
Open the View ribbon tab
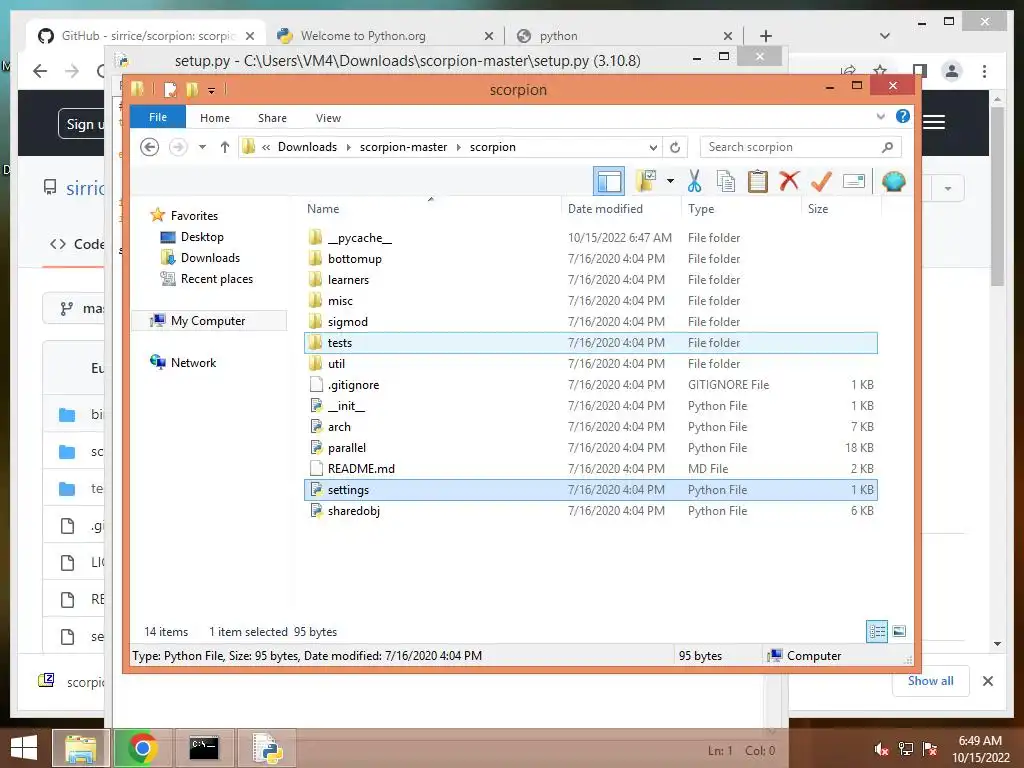328,118
